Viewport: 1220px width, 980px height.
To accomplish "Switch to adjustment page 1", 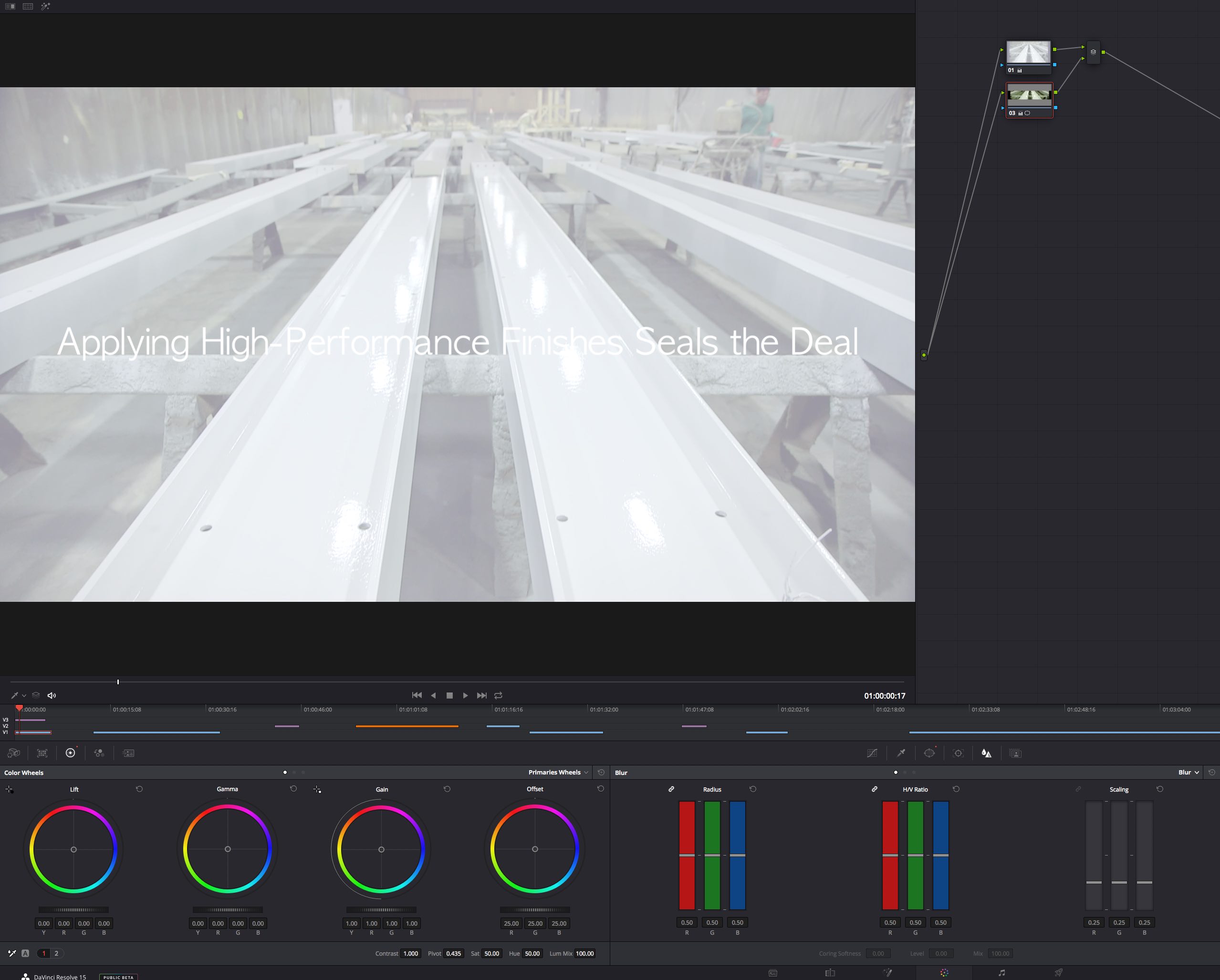I will pyautogui.click(x=43, y=953).
